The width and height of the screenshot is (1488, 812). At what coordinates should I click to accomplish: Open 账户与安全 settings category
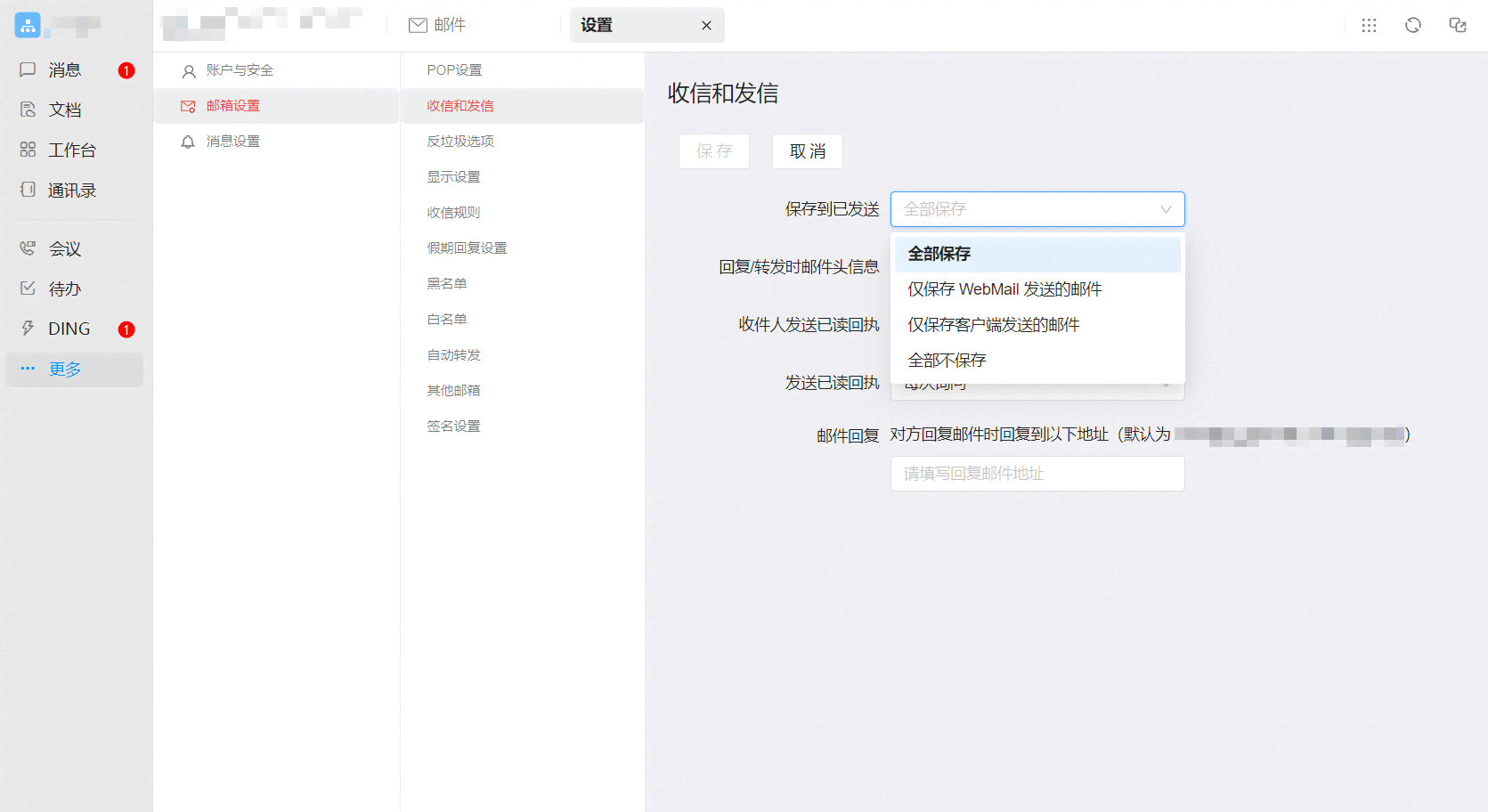tap(276, 70)
